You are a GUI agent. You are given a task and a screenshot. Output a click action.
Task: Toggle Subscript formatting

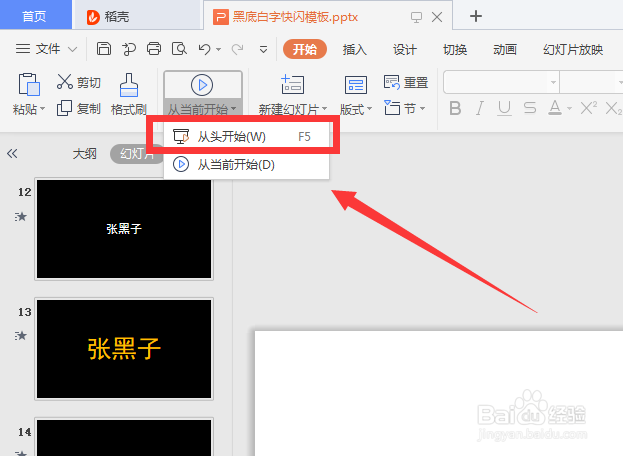pyautogui.click(x=614, y=108)
